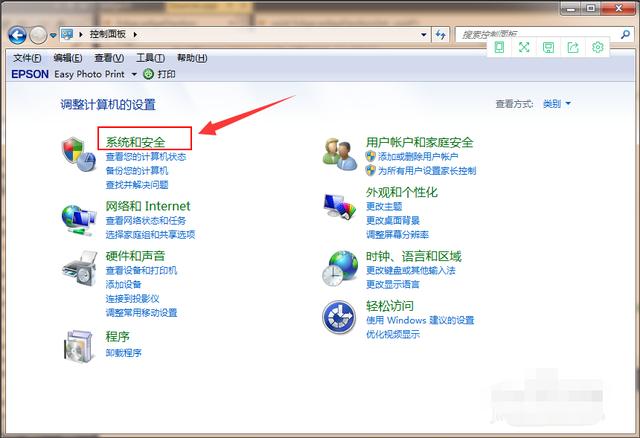Click 查看网络状态和任务 link
The image size is (640, 438).
tap(146, 220)
